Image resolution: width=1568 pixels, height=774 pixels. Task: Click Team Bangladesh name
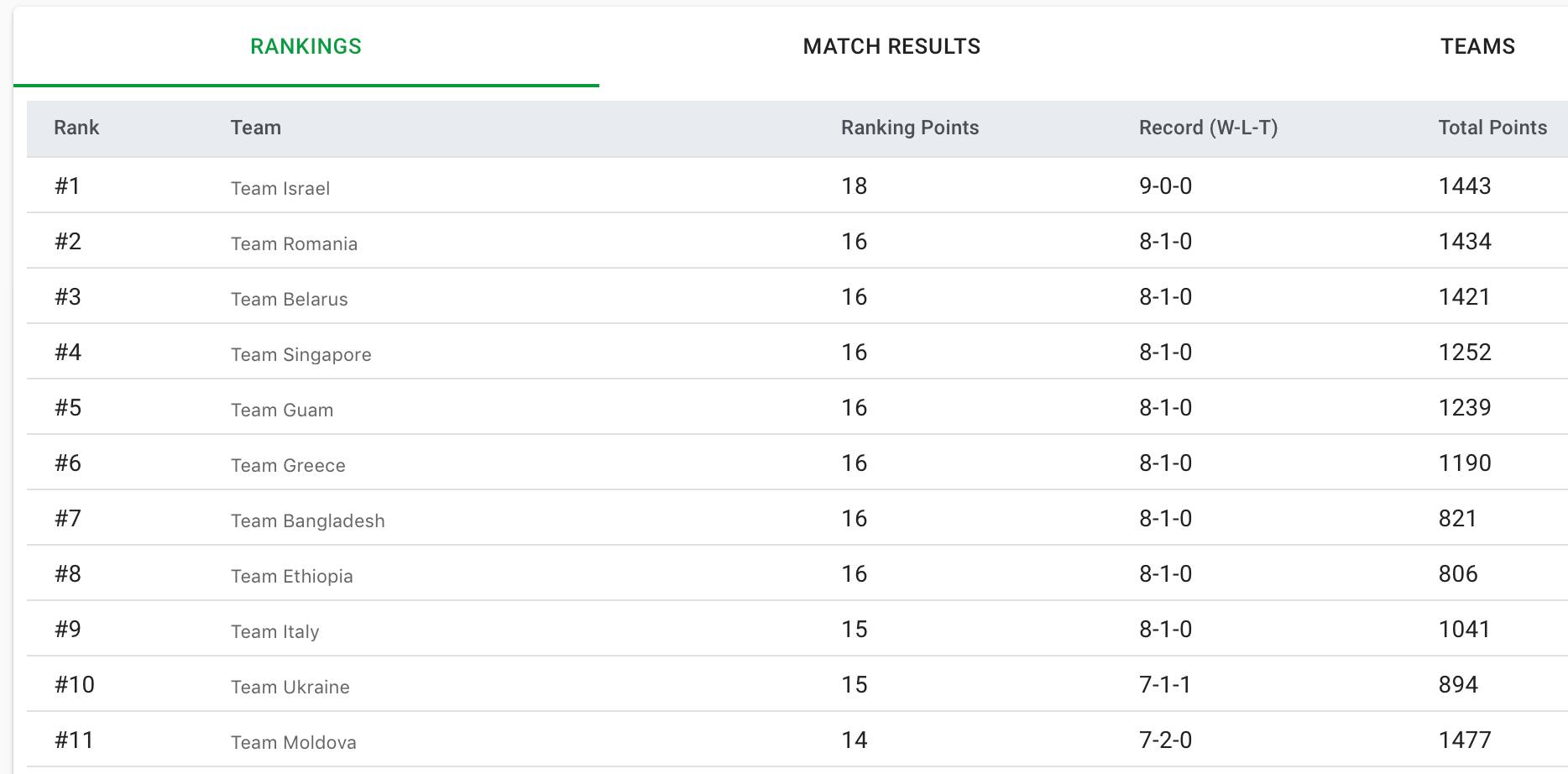coord(307,520)
